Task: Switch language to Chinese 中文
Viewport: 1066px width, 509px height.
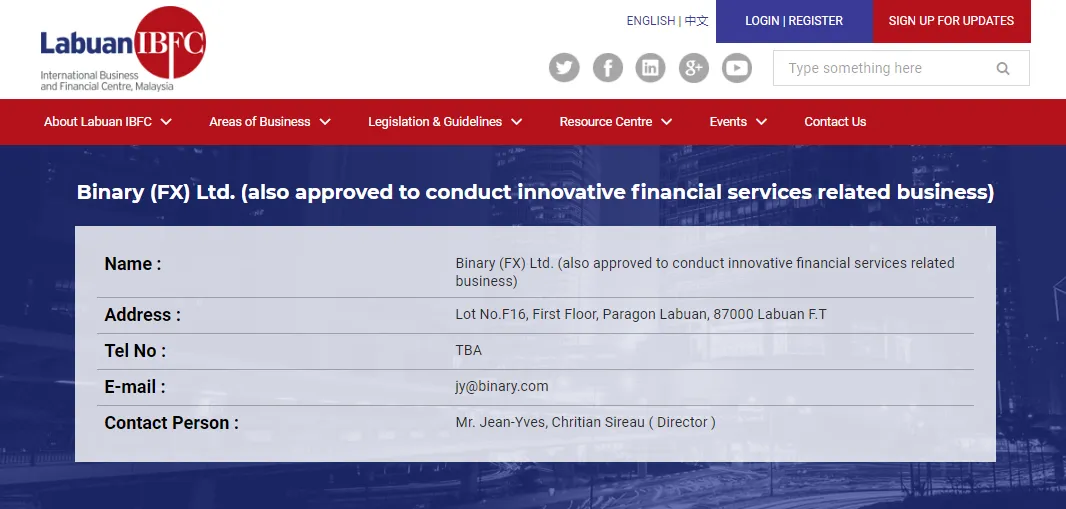Action: tap(696, 21)
